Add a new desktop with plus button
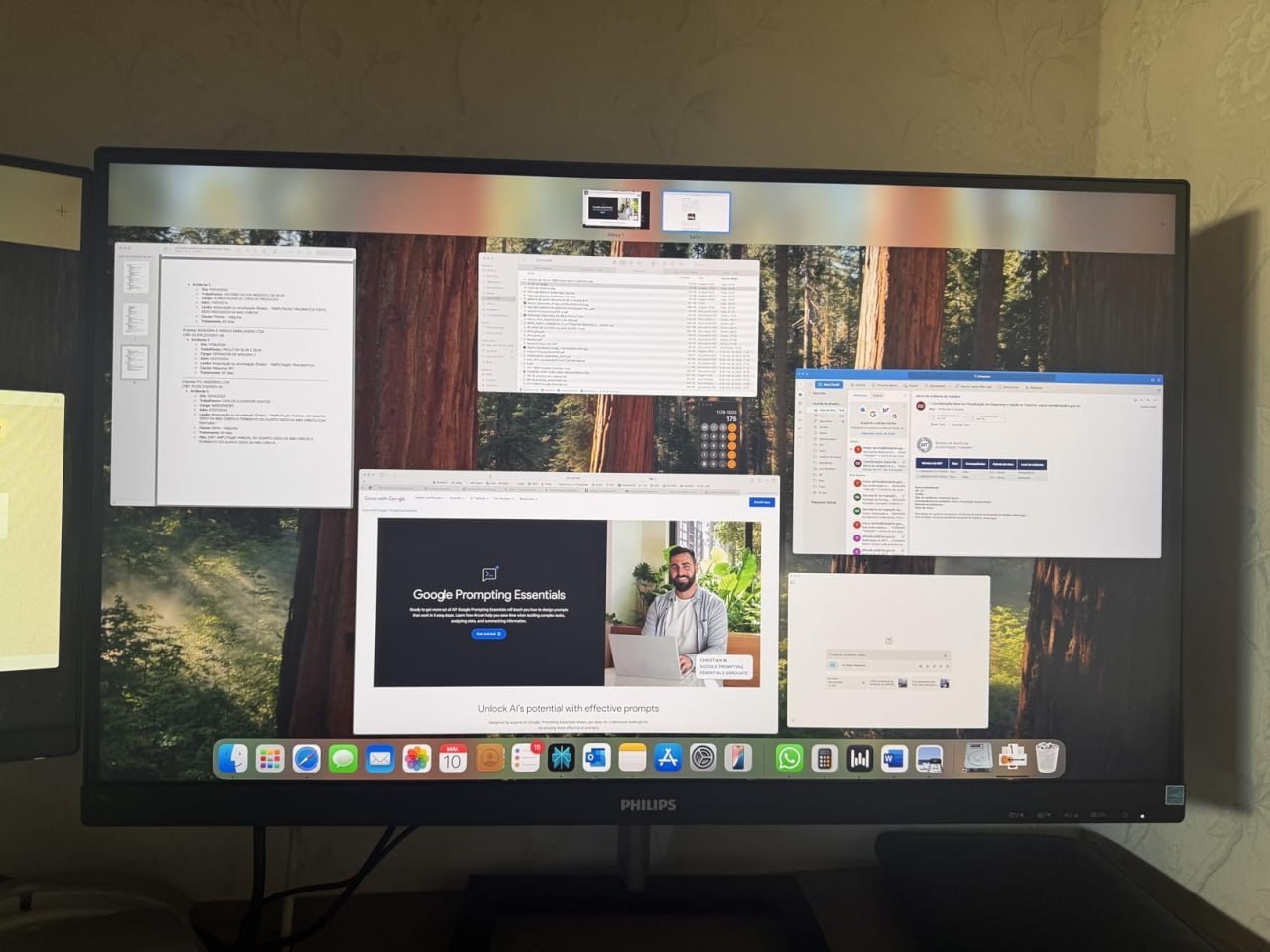Viewport: 1270px width, 952px height. [1163, 225]
